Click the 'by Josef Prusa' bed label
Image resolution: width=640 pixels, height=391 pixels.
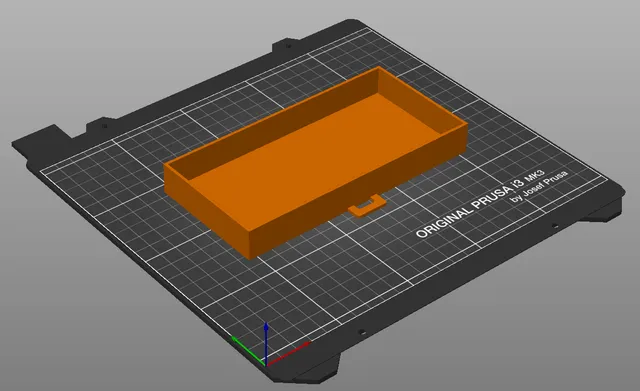pyautogui.click(x=540, y=186)
